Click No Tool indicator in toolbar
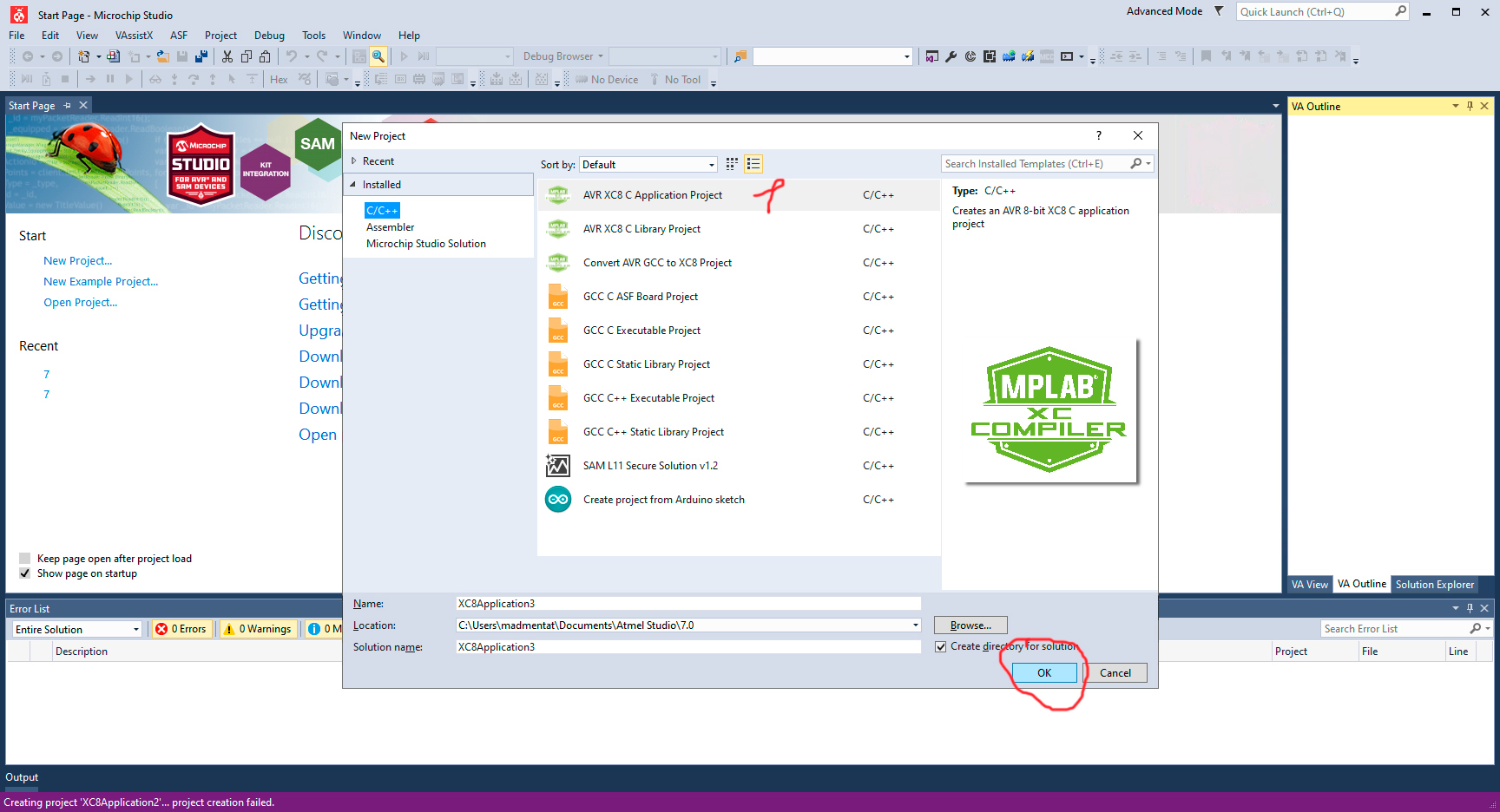 (674, 80)
